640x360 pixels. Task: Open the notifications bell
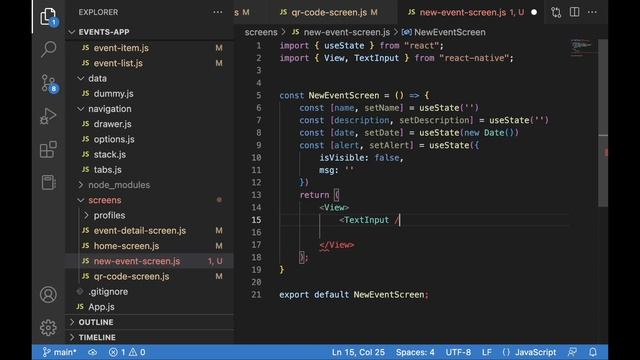(593, 352)
